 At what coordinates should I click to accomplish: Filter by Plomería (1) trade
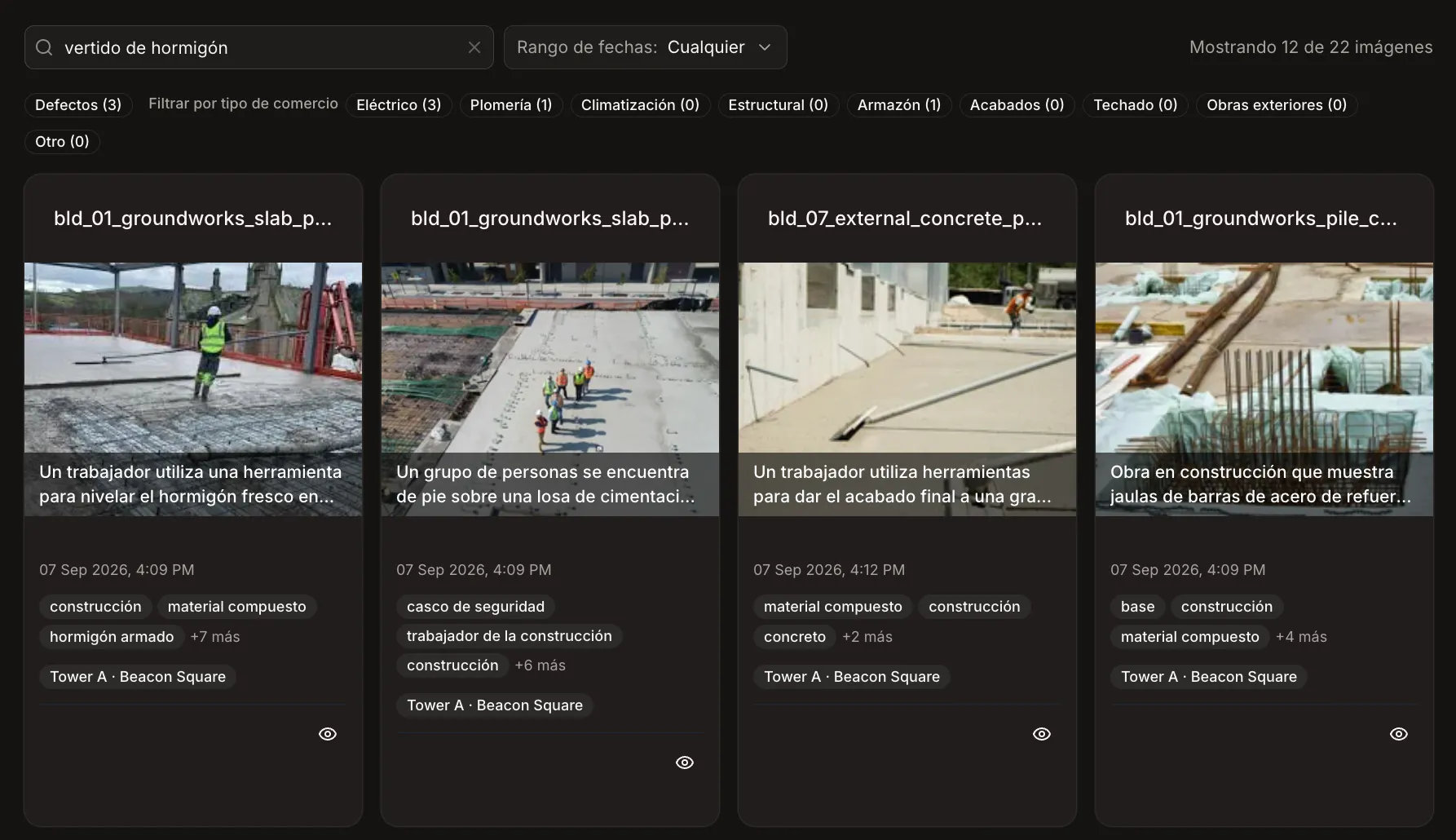(511, 105)
